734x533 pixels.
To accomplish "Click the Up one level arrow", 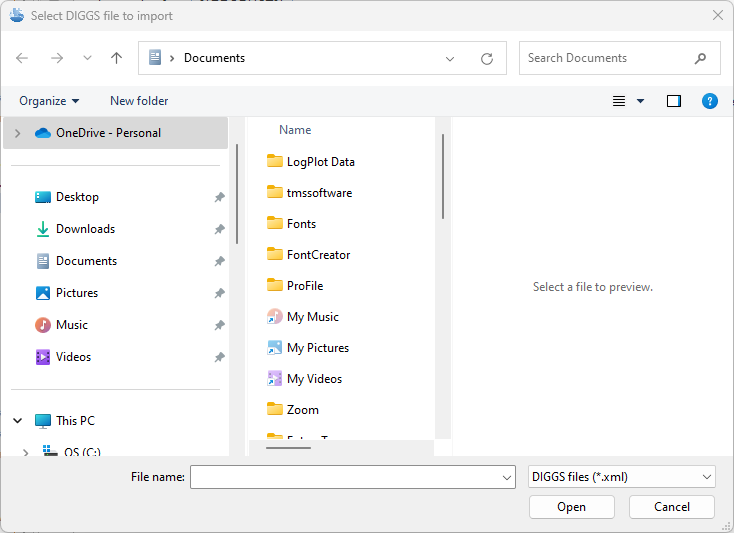I will pos(116,58).
